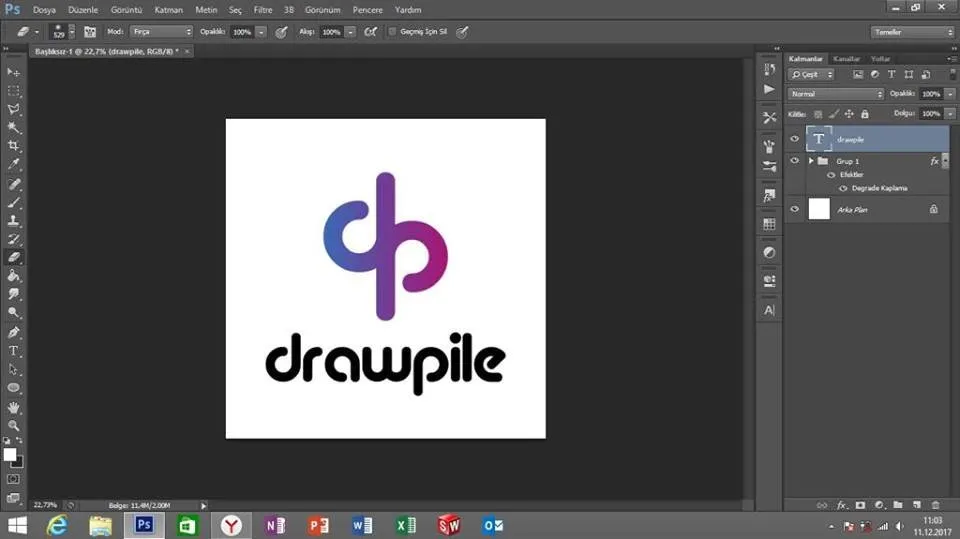Screen dimensions: 960x539
Task: Select the Pen tool
Action: point(13,333)
